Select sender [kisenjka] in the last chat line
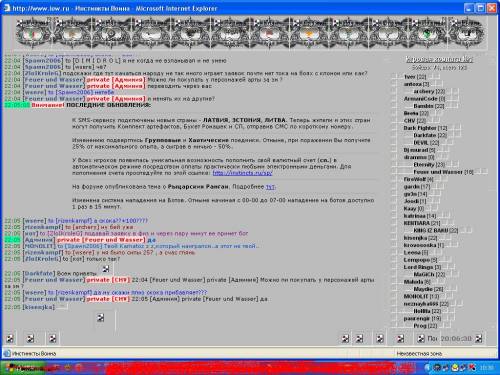Image resolution: width=500 pixels, height=375 pixels. click(38, 307)
